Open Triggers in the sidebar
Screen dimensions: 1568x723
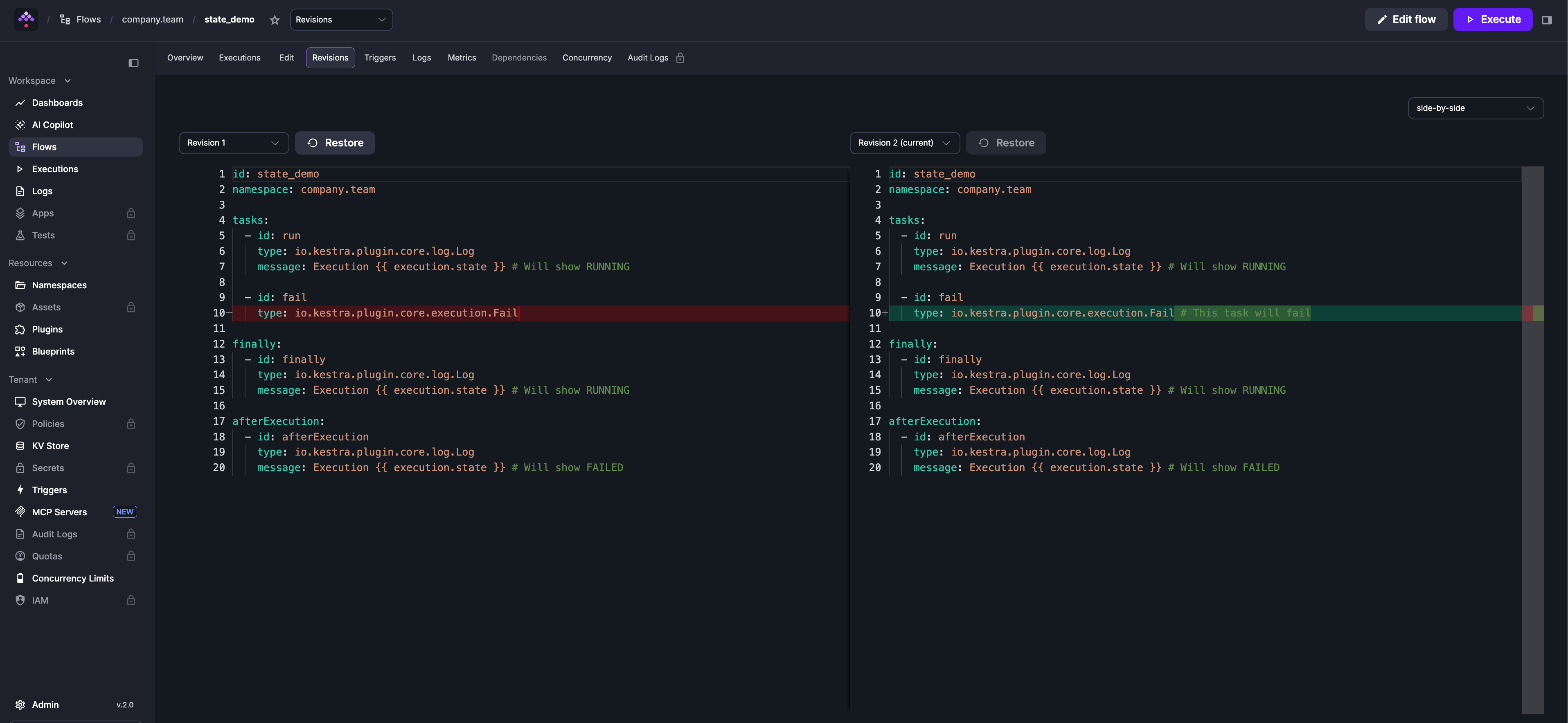[75, 490]
